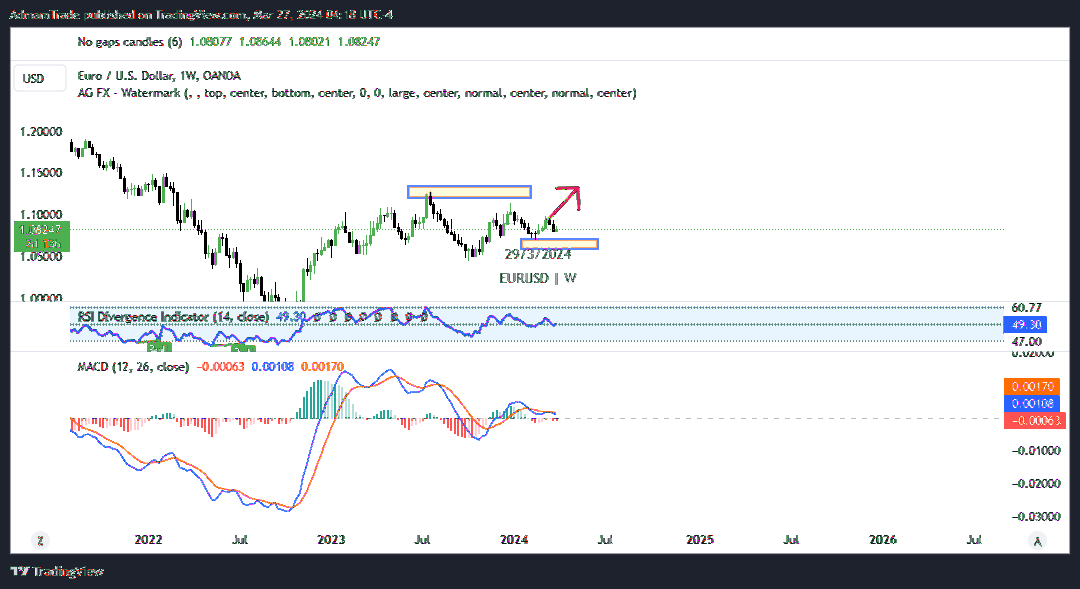Screen dimensions: 1080x589
Task: Click the 'MACD (12, 26, close)' legend
Action: [x=133, y=366]
